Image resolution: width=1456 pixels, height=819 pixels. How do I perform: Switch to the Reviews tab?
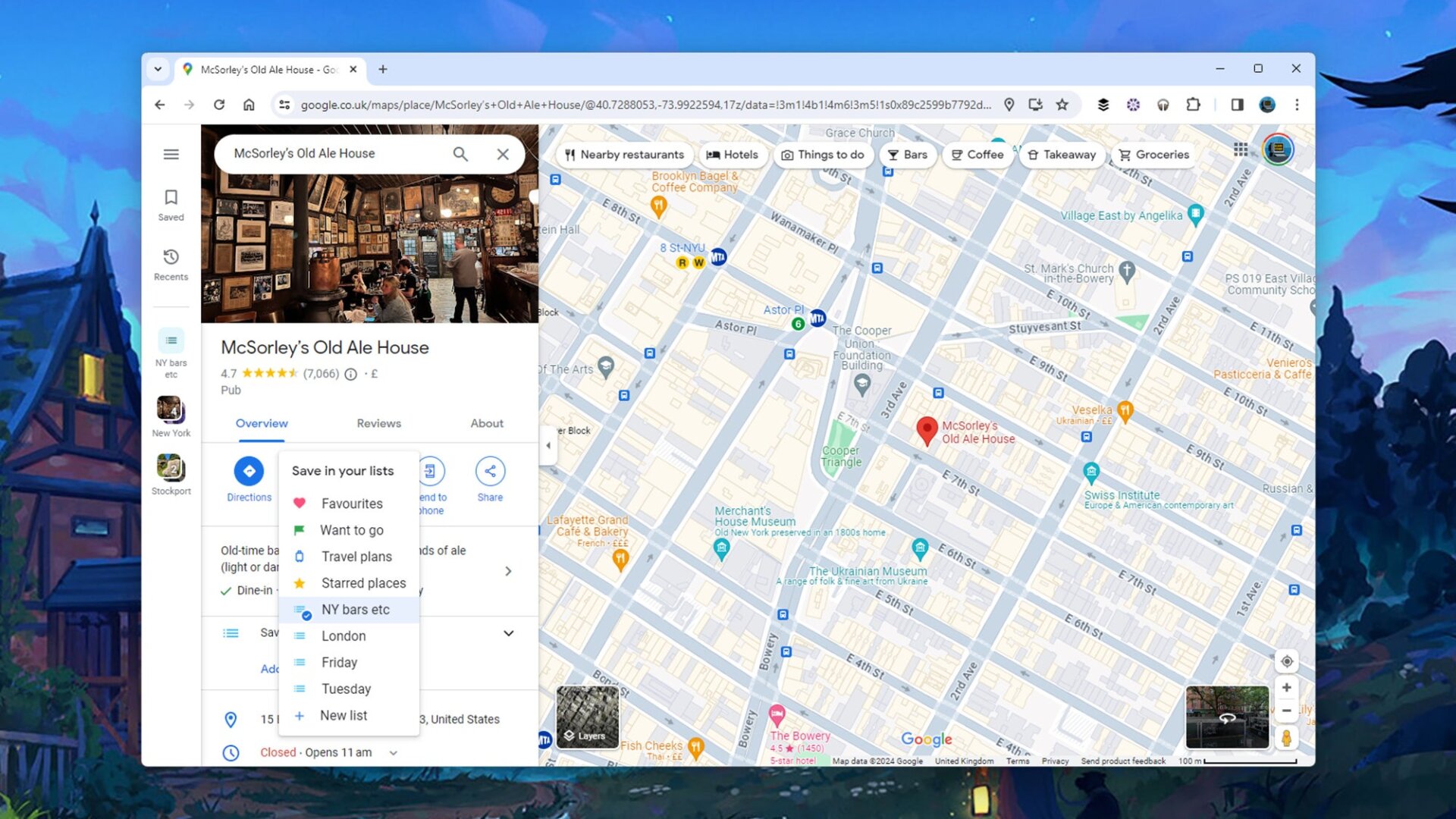378,423
